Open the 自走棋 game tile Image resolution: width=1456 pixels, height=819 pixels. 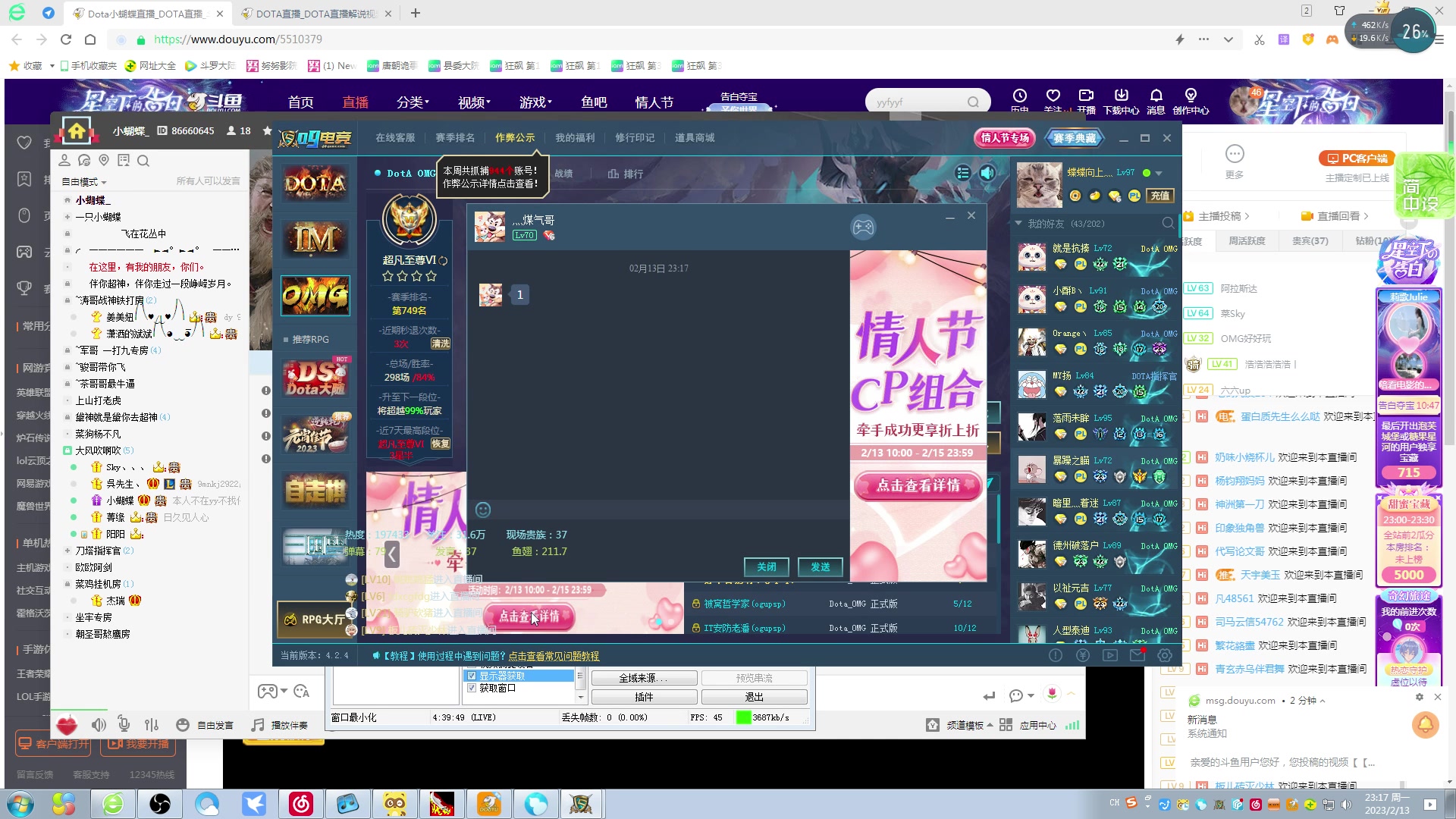coord(315,491)
